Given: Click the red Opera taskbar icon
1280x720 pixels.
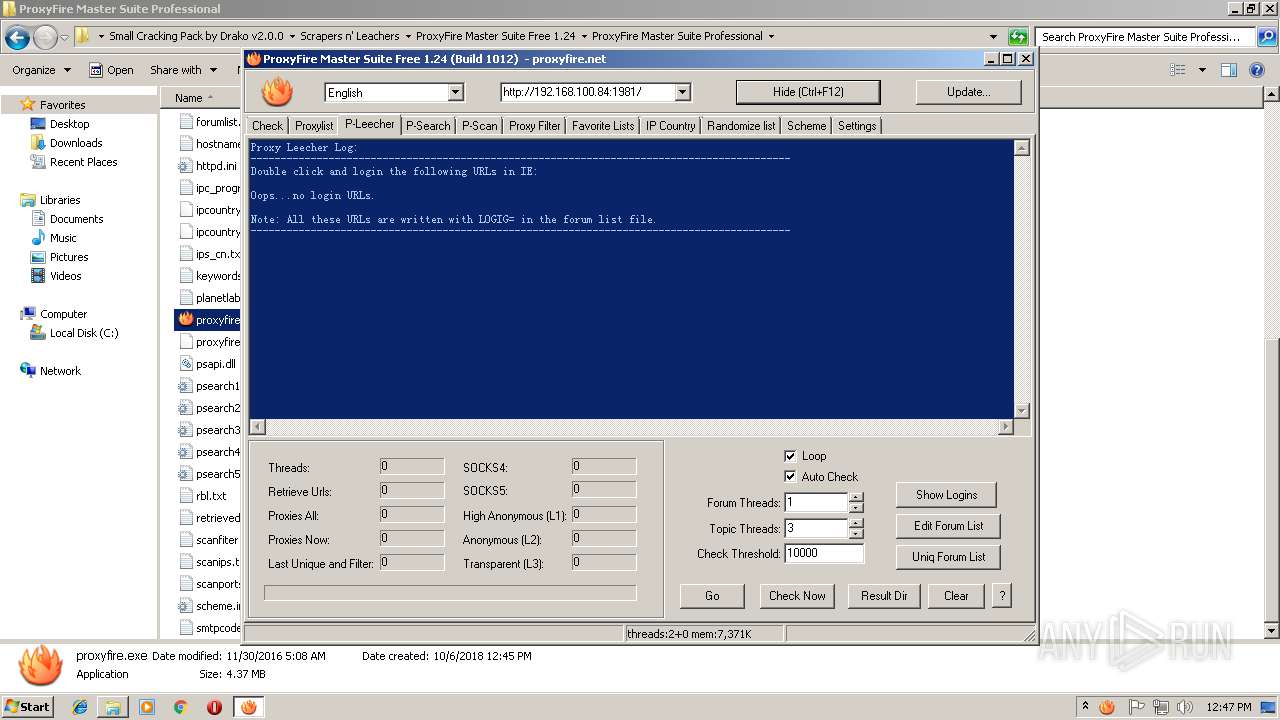Looking at the screenshot, I should (x=214, y=707).
